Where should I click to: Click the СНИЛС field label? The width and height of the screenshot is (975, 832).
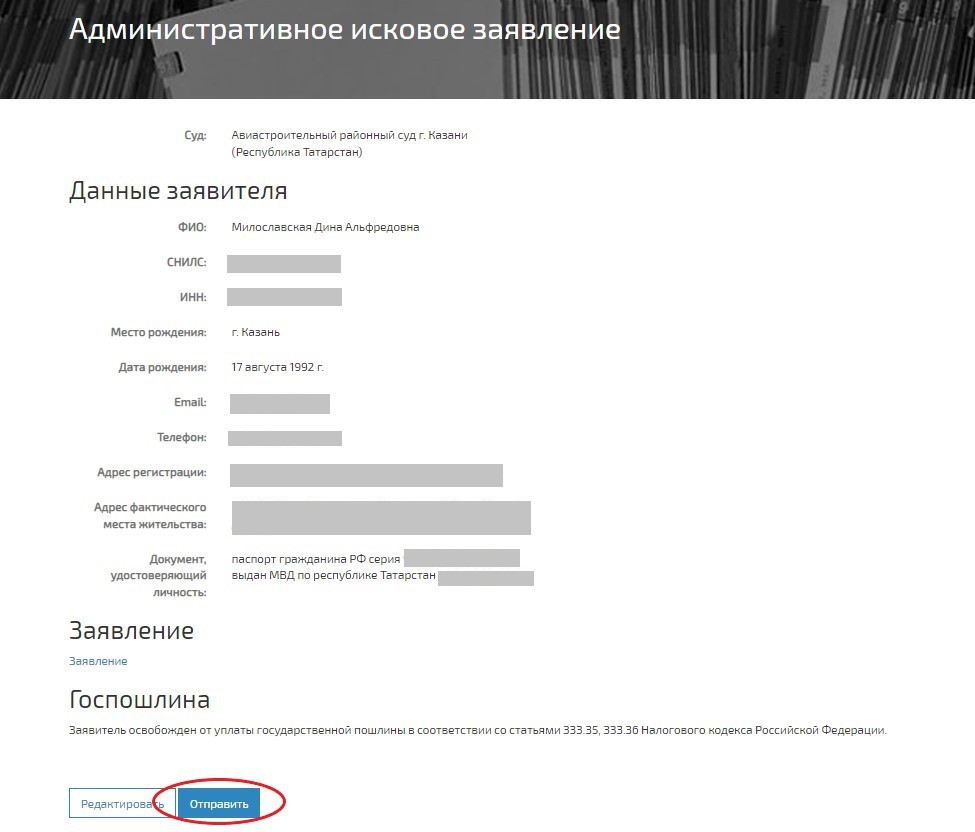[187, 262]
